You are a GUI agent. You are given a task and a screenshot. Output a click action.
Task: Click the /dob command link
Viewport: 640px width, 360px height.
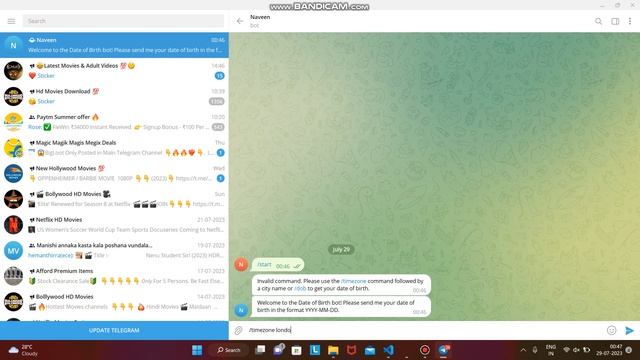click(300, 288)
